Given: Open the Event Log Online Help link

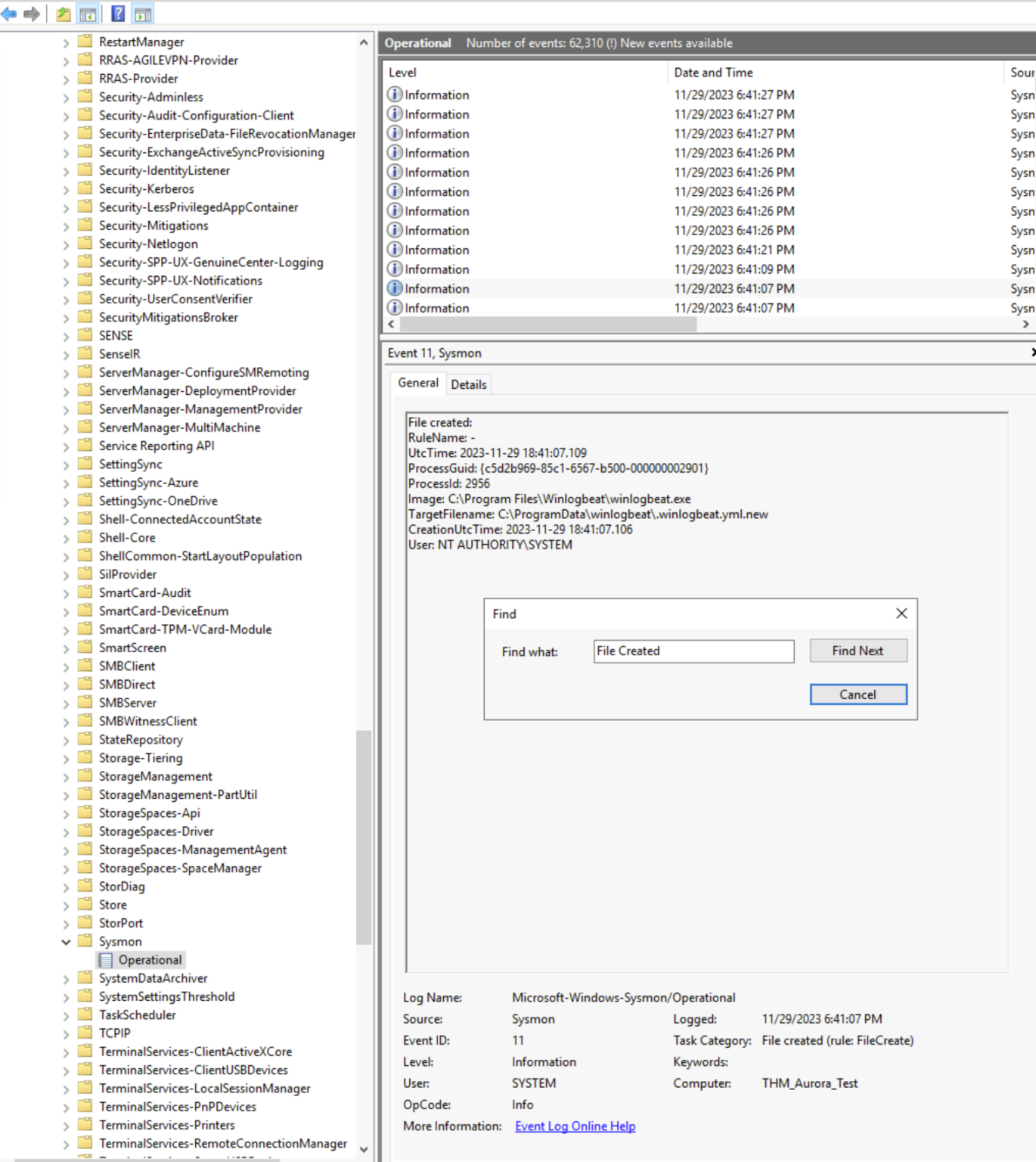Looking at the screenshot, I should (575, 1126).
